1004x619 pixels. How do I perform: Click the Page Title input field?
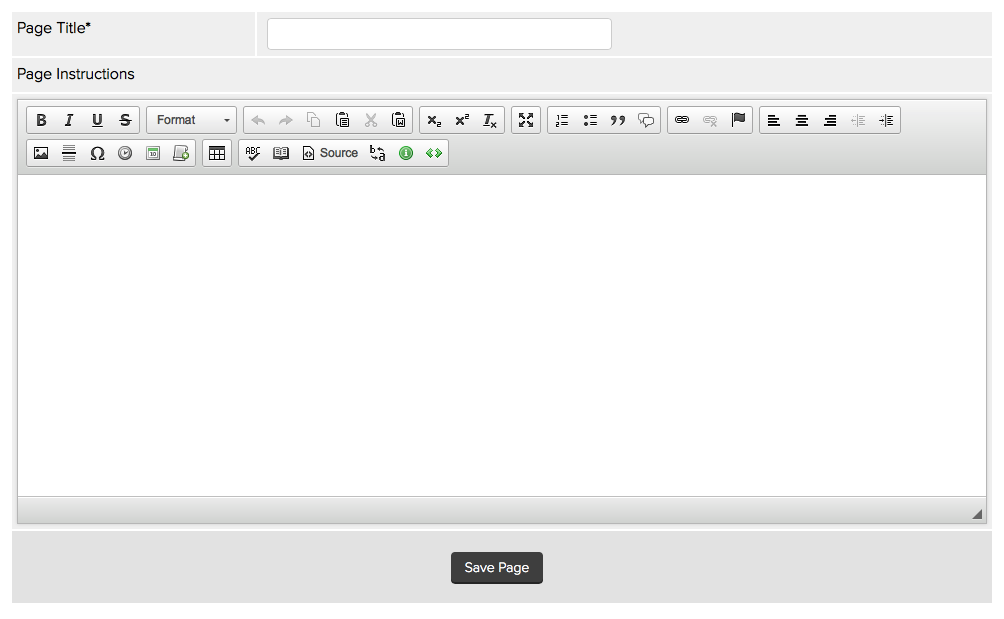[x=439, y=34]
